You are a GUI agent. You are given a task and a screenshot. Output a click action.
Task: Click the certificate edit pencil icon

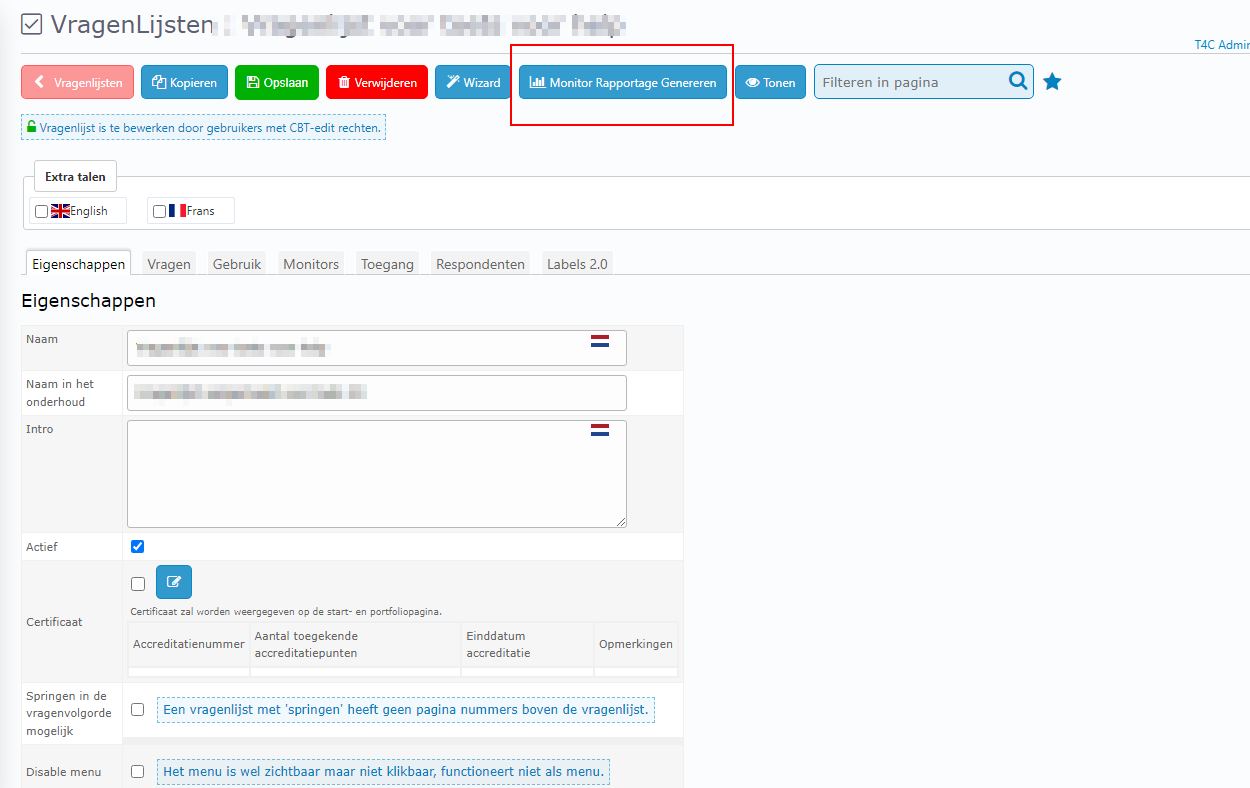(x=174, y=582)
